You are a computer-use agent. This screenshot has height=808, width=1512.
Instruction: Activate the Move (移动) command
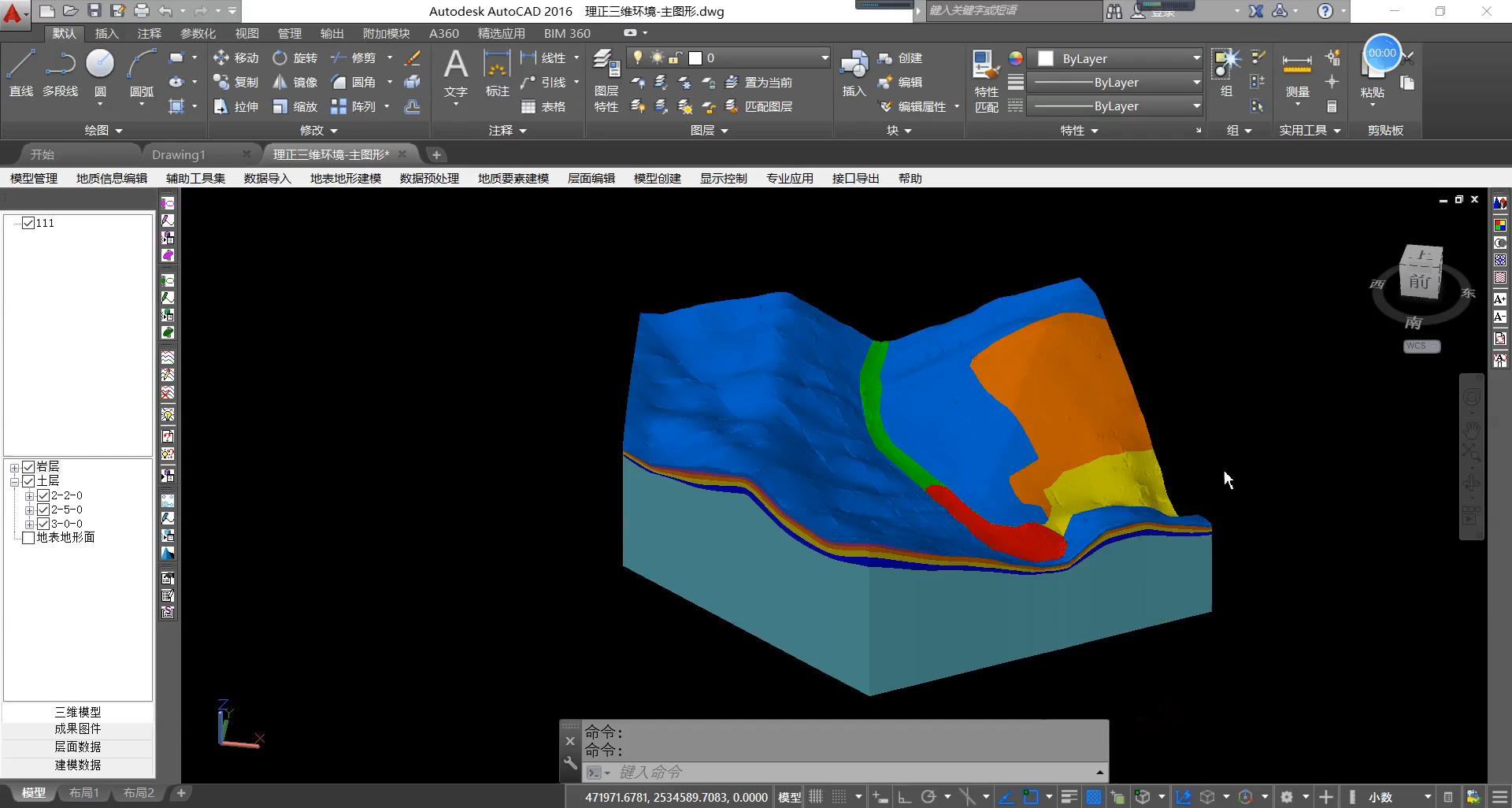pos(235,57)
